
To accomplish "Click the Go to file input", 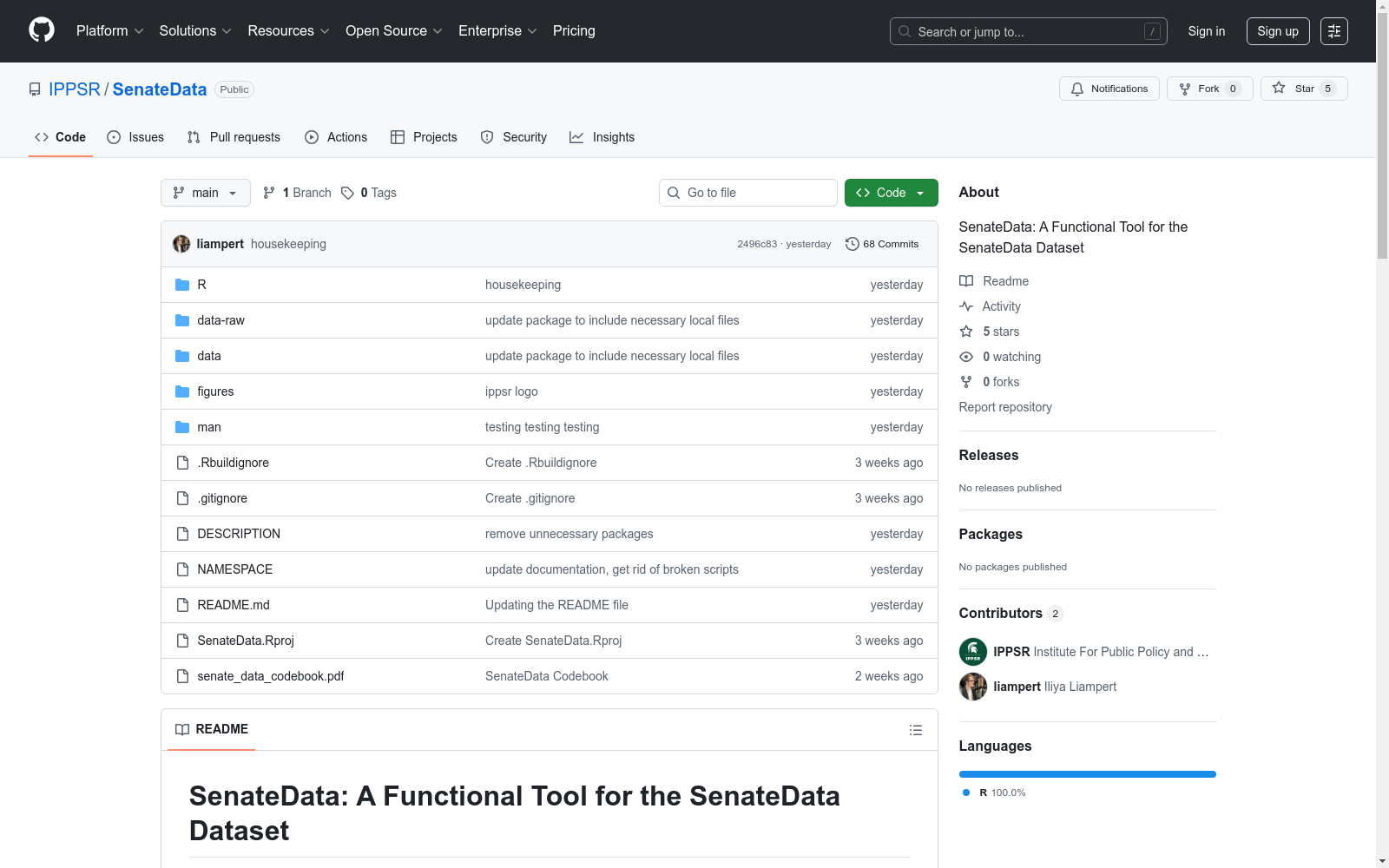I will pos(748,193).
